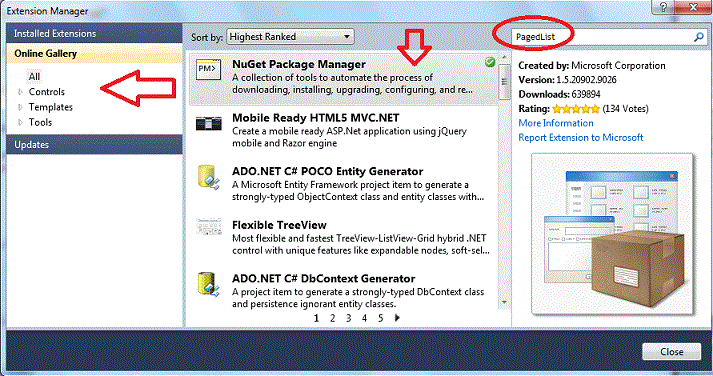Click the search magnifier icon
This screenshot has height=376, width=713.
pos(699,37)
